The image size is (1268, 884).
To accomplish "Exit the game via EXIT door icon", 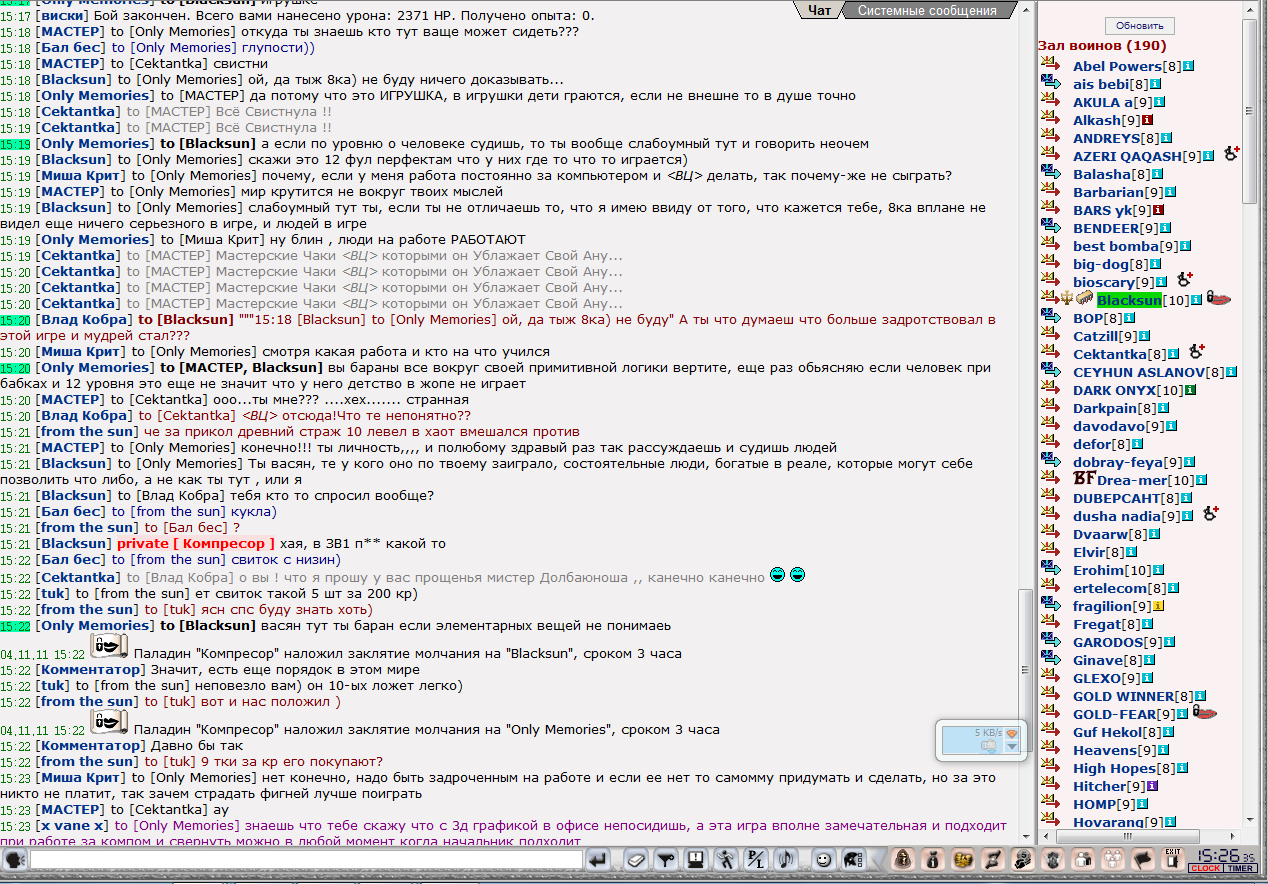I will point(1172,859).
